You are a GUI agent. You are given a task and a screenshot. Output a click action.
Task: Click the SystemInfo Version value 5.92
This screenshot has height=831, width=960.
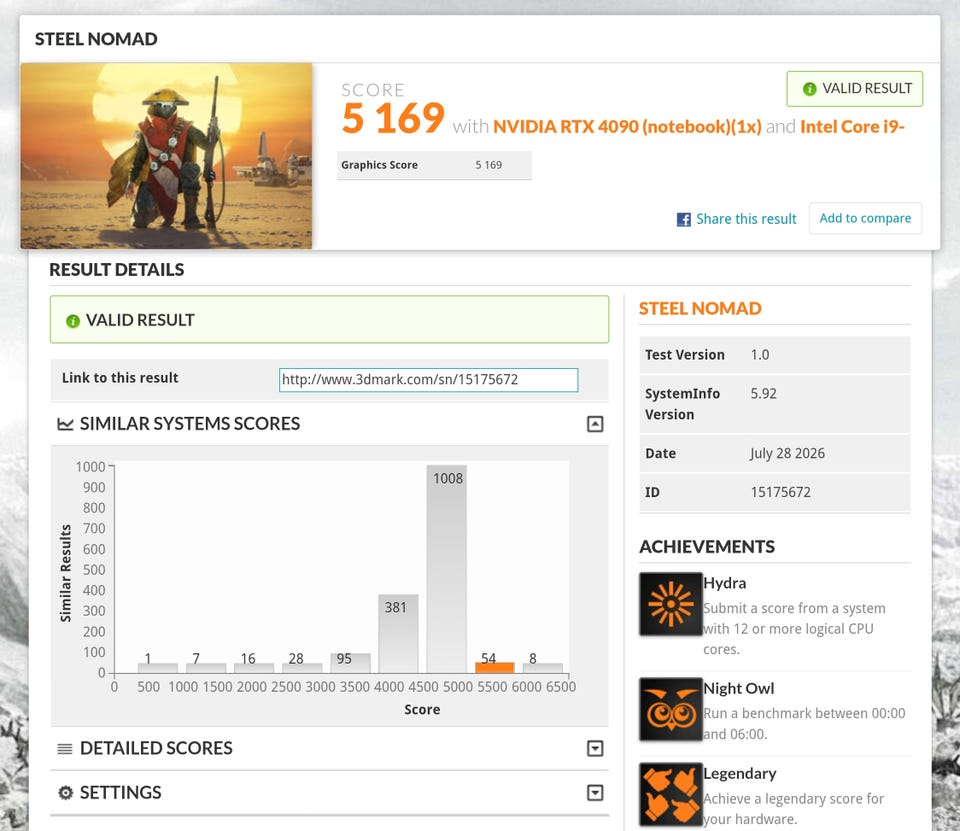tap(763, 394)
